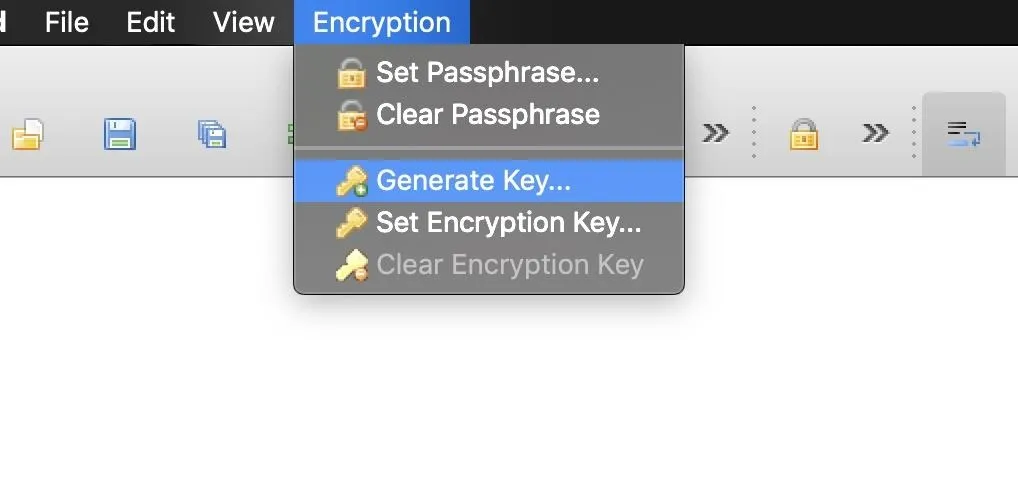The height and width of the screenshot is (492, 1018).
Task: Click the Open file folder icon
Action: tap(27, 134)
